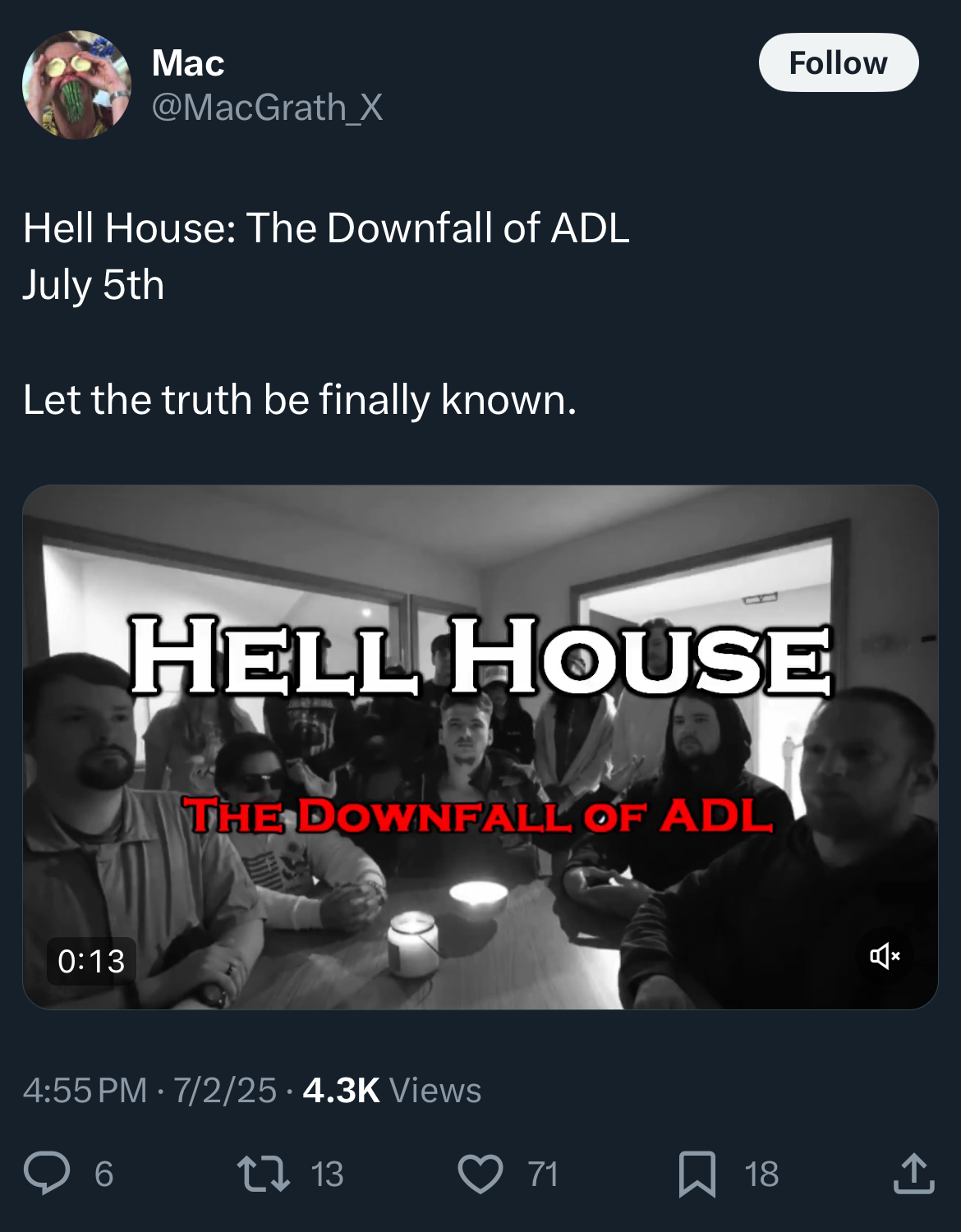Unmute the video with the speaker icon
This screenshot has width=961, height=1232.
click(885, 955)
